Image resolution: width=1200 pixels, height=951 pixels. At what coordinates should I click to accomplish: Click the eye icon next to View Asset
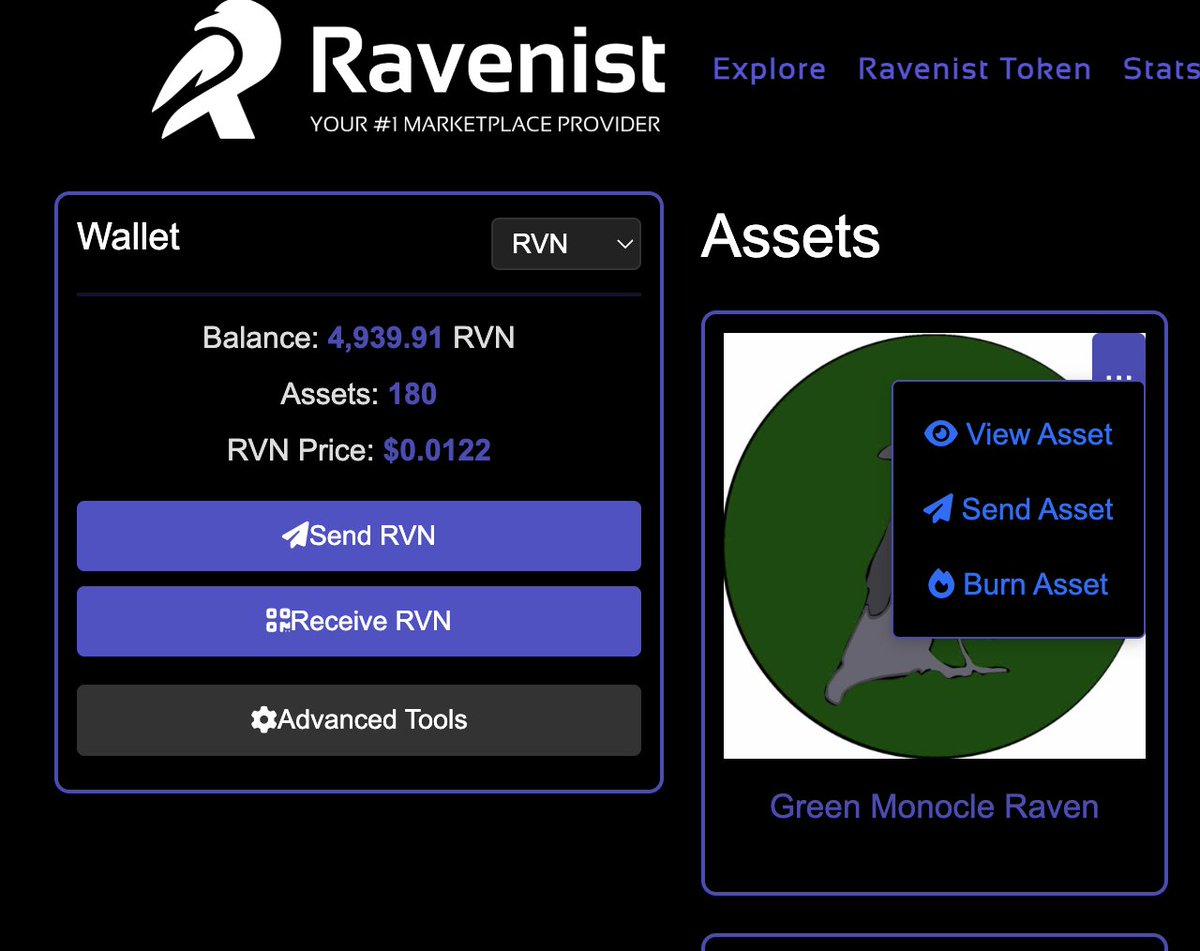tap(941, 434)
